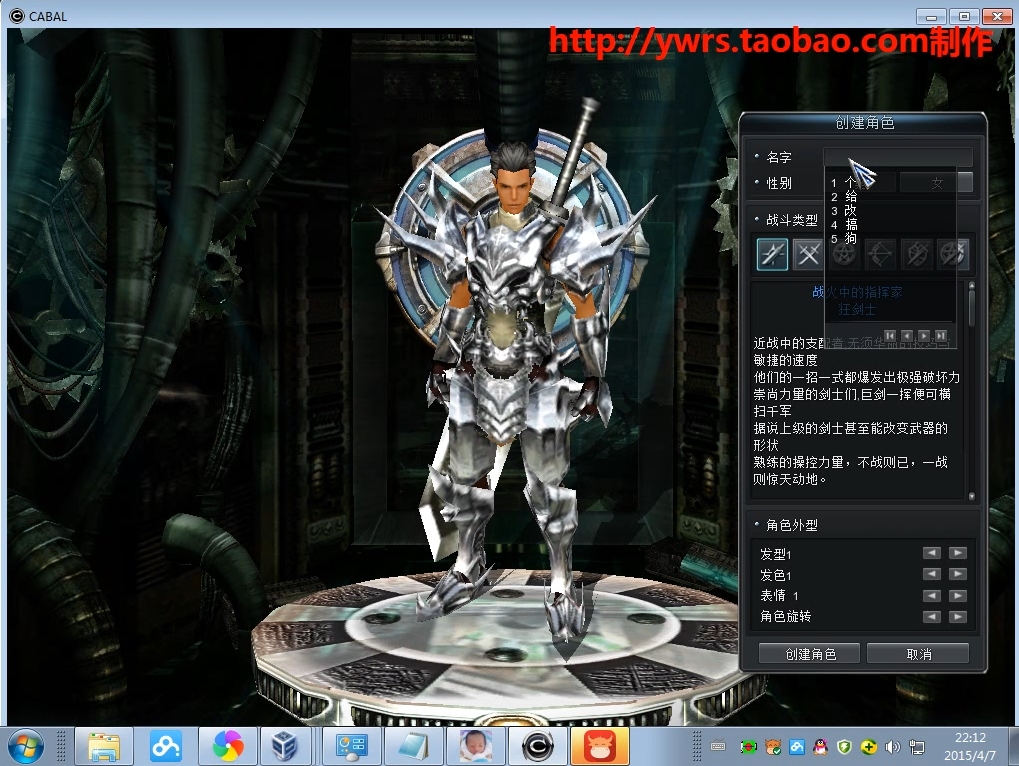Switch to previous hair color (发色)
The image size is (1019, 766).
[931, 574]
